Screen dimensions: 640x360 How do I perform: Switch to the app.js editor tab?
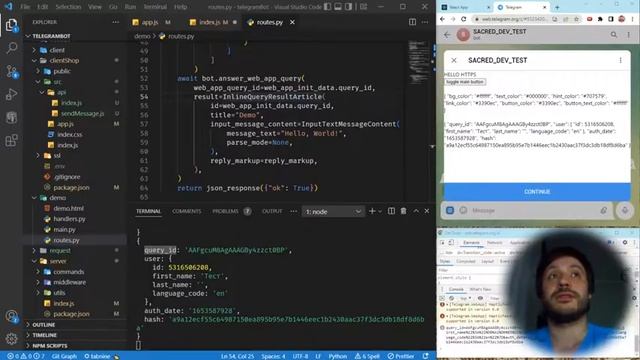[x=151, y=22]
